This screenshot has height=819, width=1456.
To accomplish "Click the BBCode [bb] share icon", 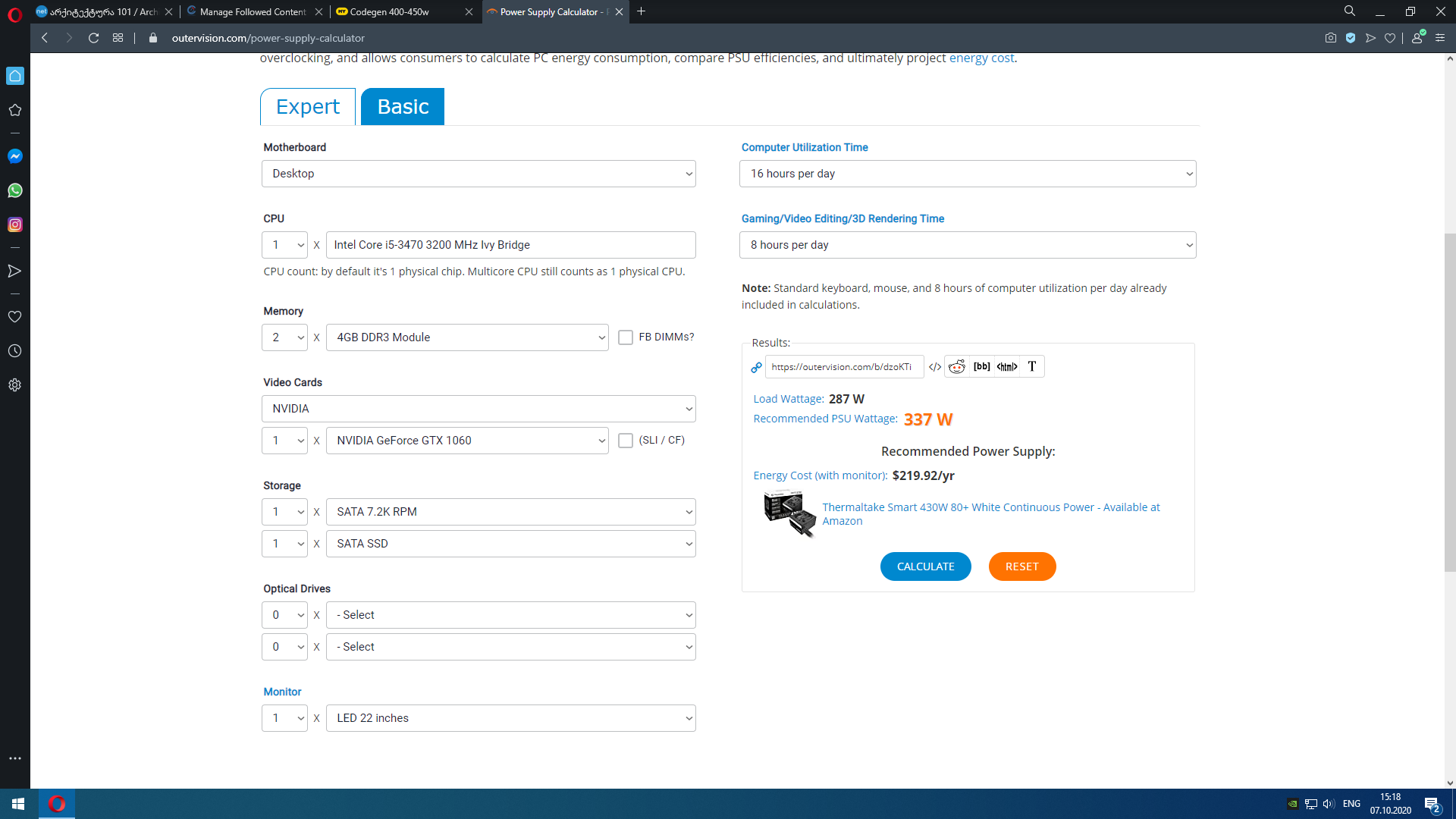I will click(981, 367).
